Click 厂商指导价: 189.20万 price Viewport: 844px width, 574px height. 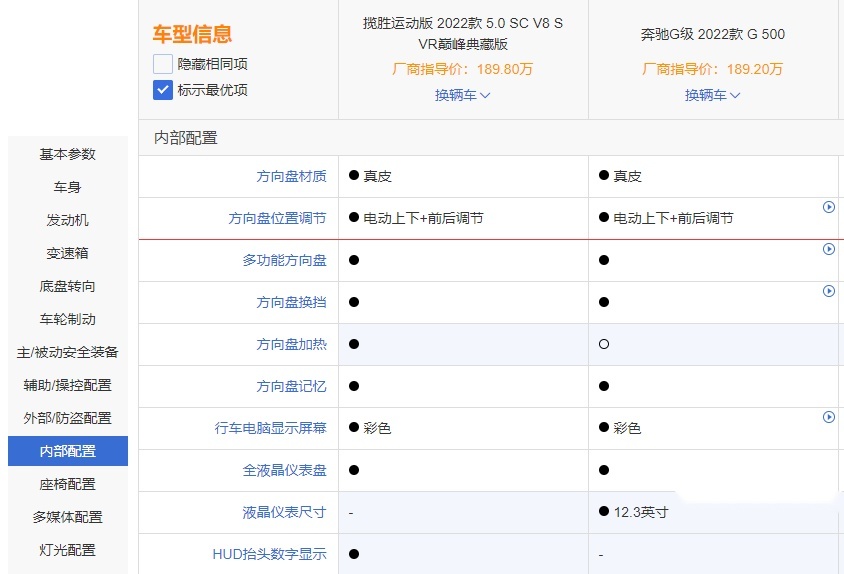tap(712, 69)
